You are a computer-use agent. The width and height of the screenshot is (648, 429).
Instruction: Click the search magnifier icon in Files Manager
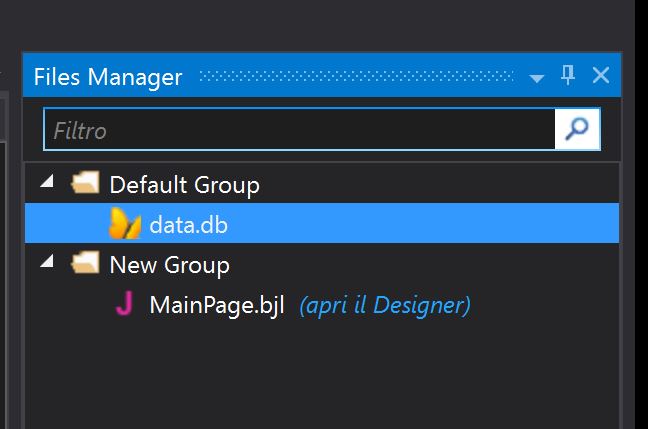click(x=578, y=130)
